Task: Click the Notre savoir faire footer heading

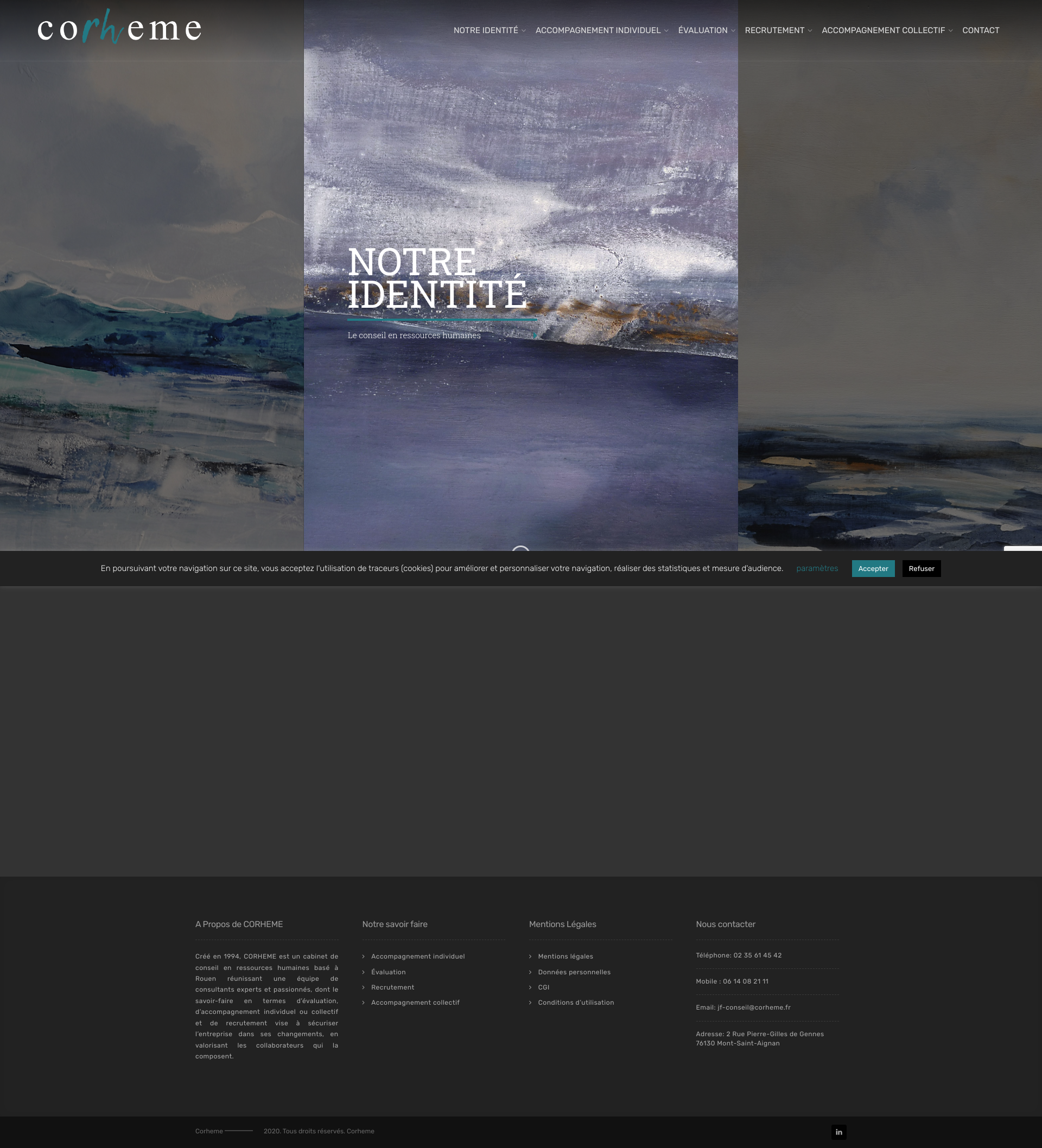Action: coord(395,924)
